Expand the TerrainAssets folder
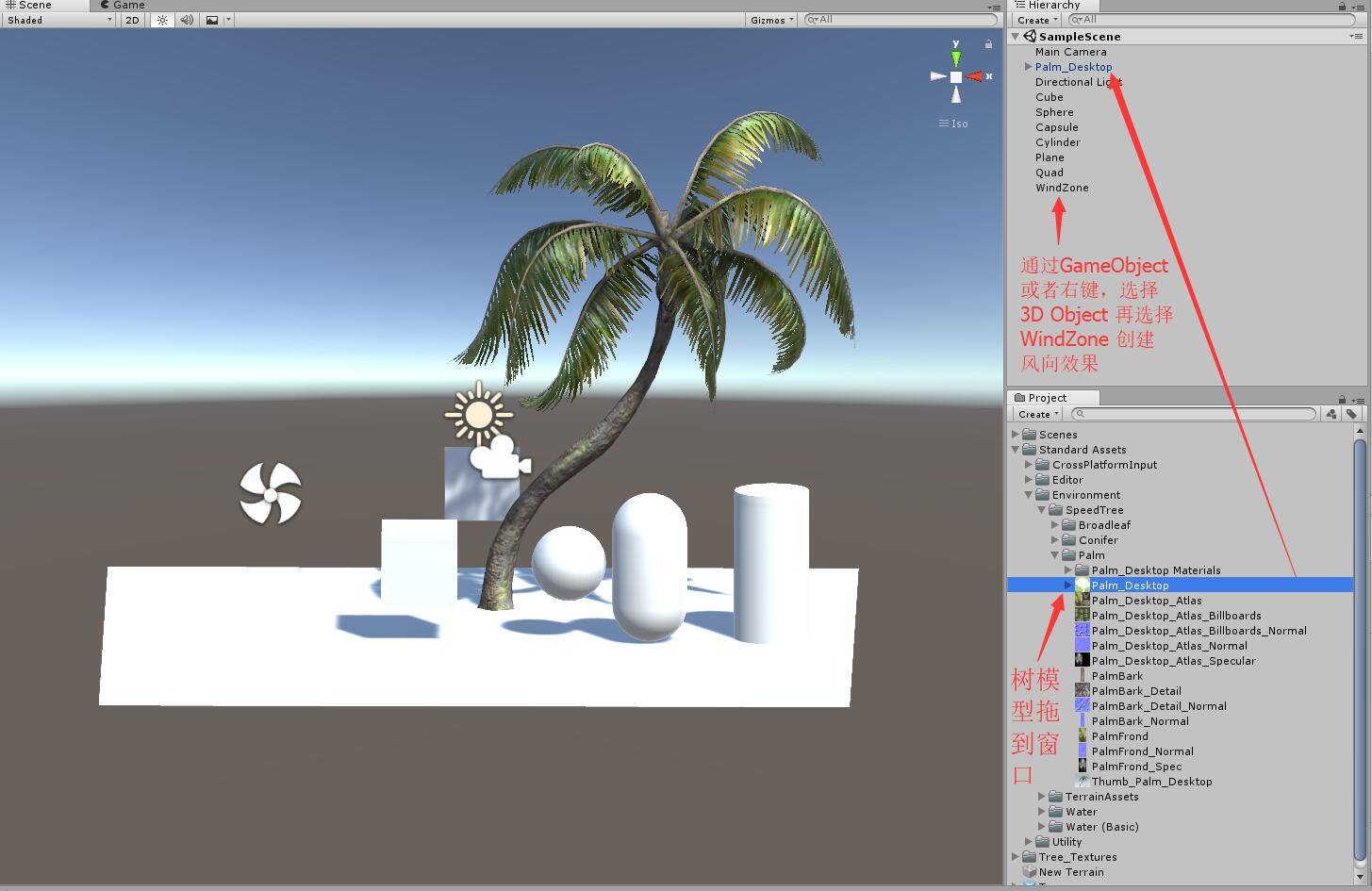Screen dimensions: 1372x891 [x=1042, y=797]
